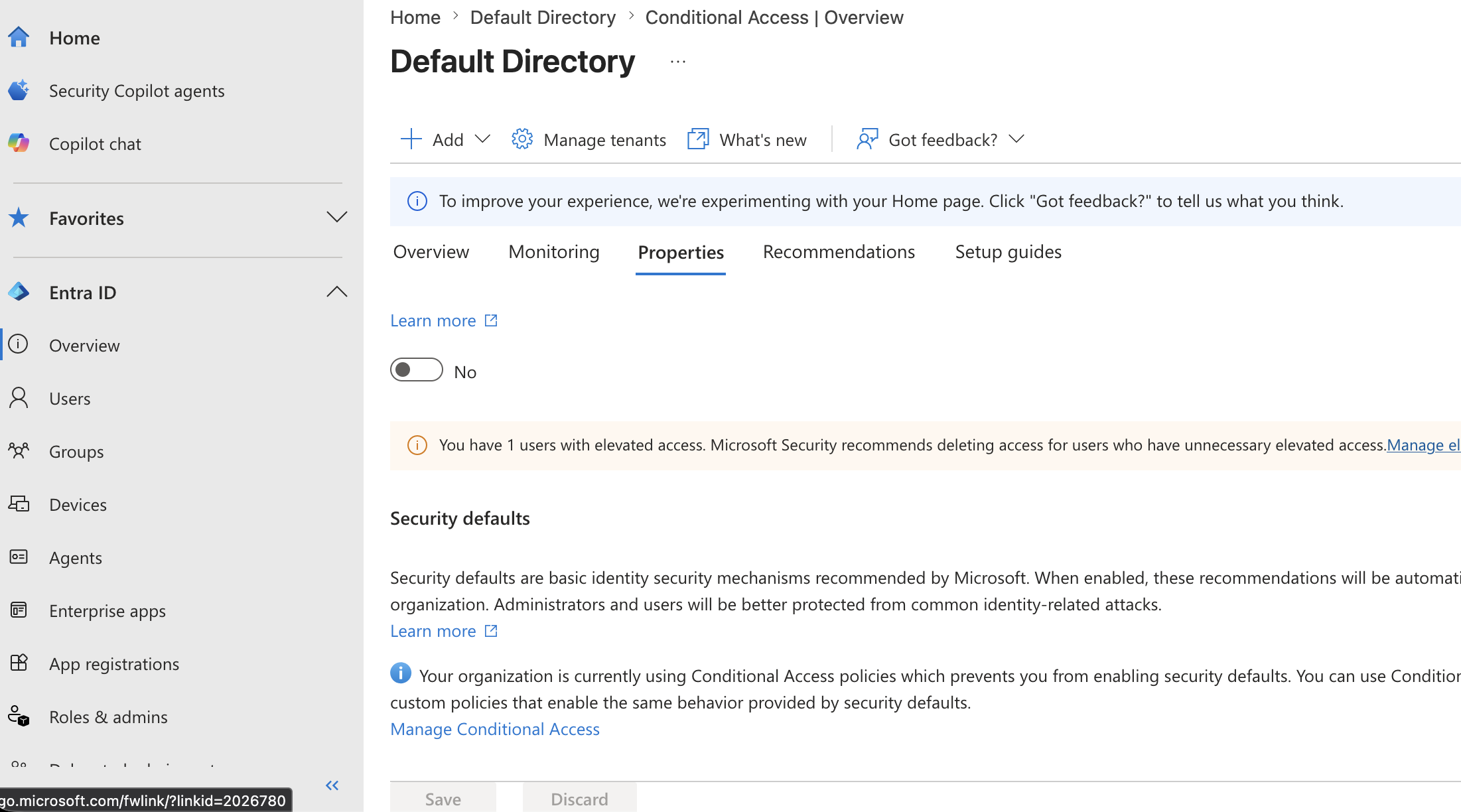Click external link icon beside top Learn more

click(491, 320)
